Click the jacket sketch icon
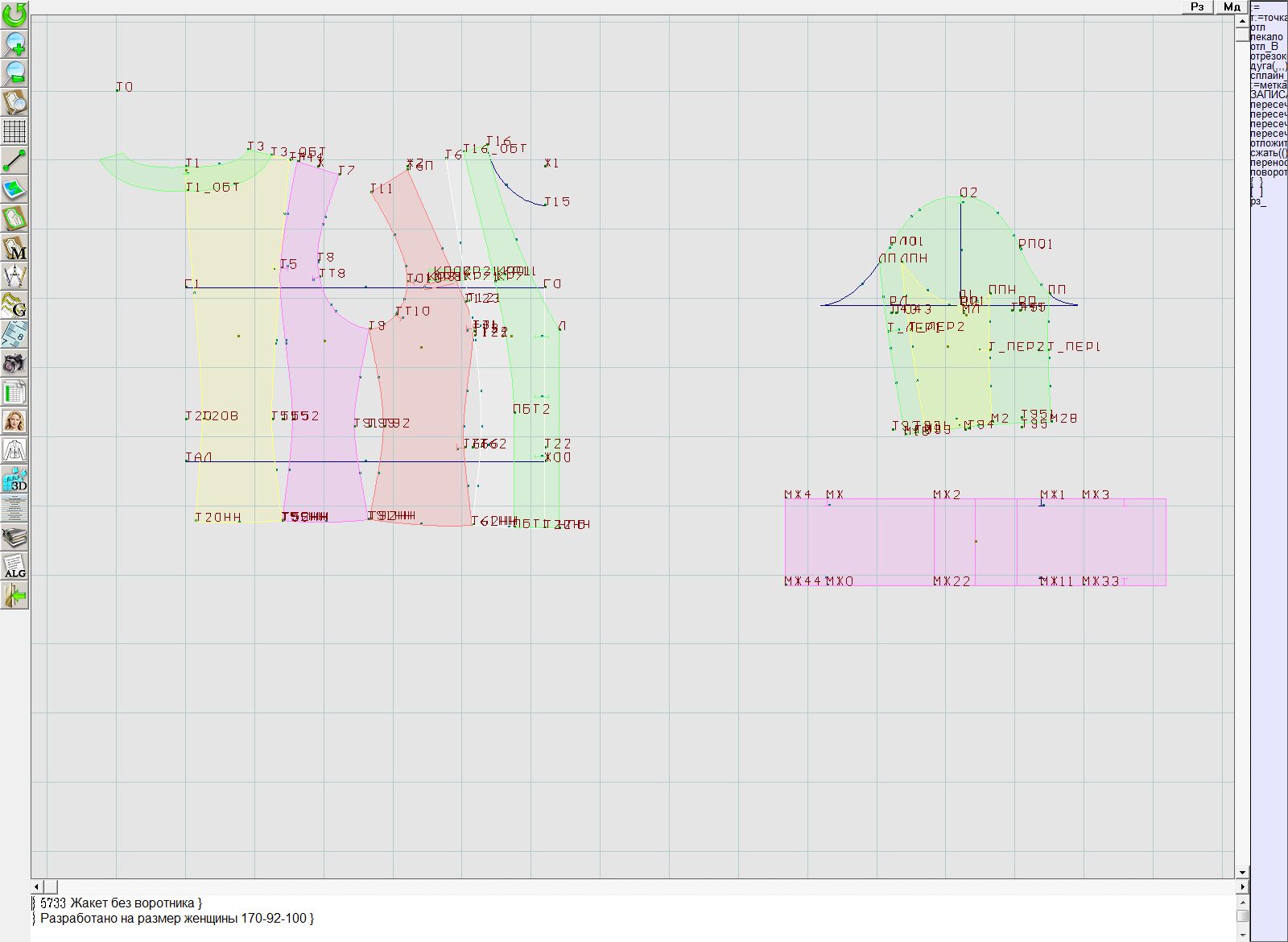Image resolution: width=1288 pixels, height=942 pixels. 14,450
